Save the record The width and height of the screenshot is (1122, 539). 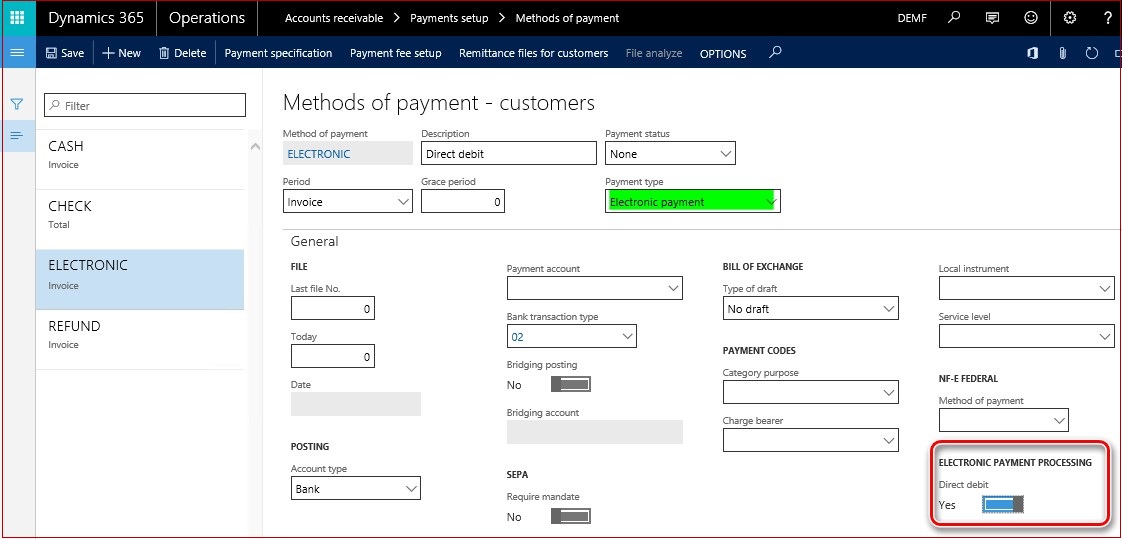(x=64, y=53)
